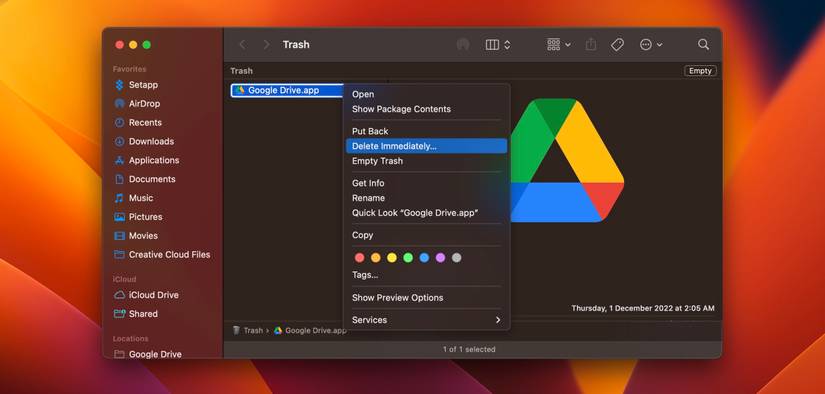Viewport: 825px width, 394px height.
Task: Apply the red tag color
Action: (x=359, y=258)
